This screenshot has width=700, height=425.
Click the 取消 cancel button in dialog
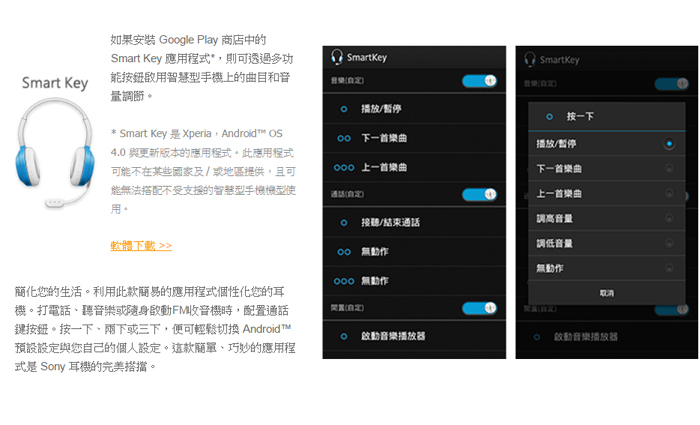coord(607,293)
